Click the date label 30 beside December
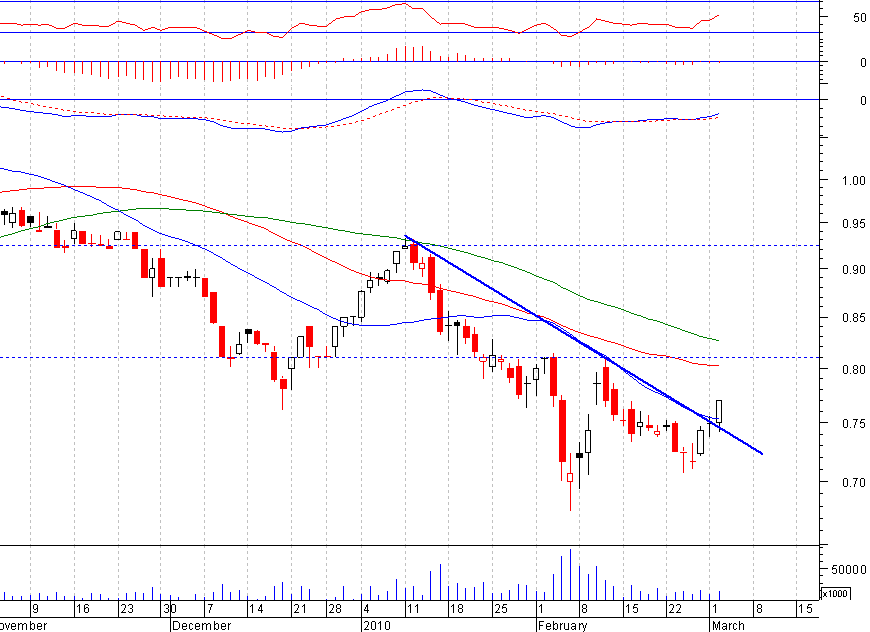Viewport: 870px width, 632px height. pyautogui.click(x=170, y=609)
